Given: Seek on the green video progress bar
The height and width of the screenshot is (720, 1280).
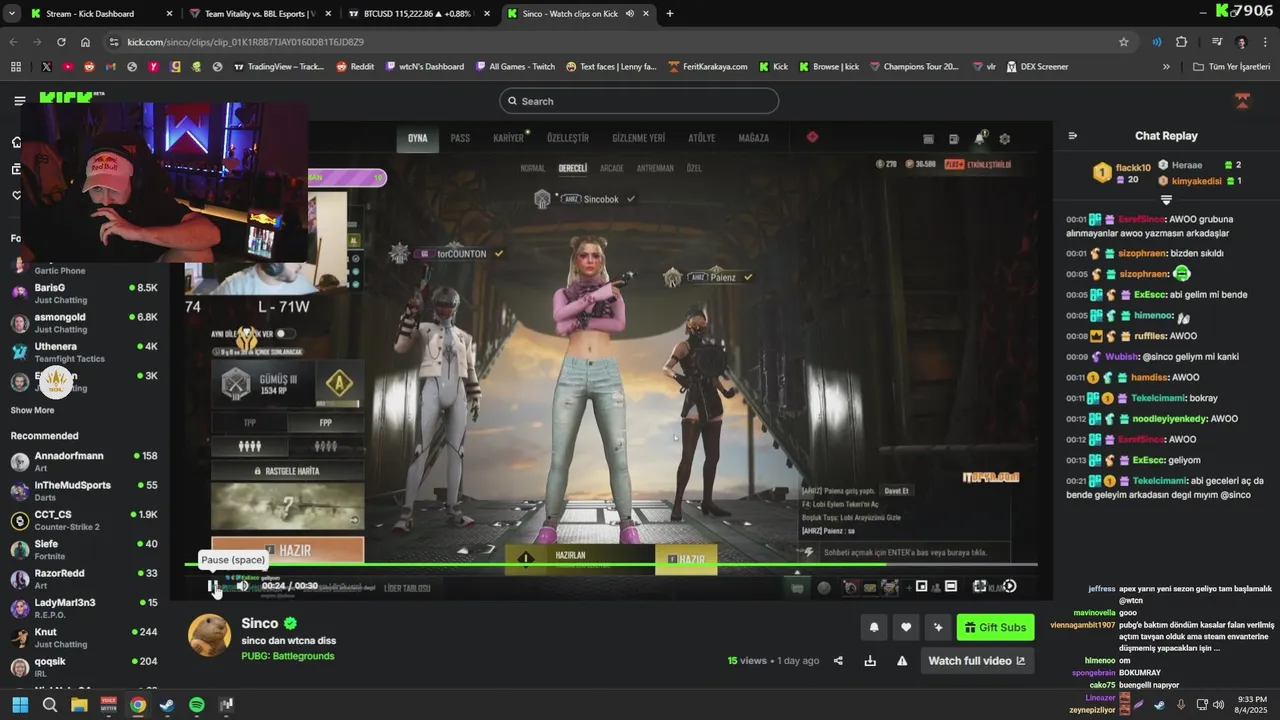Looking at the screenshot, I should pyautogui.click(x=610, y=565).
